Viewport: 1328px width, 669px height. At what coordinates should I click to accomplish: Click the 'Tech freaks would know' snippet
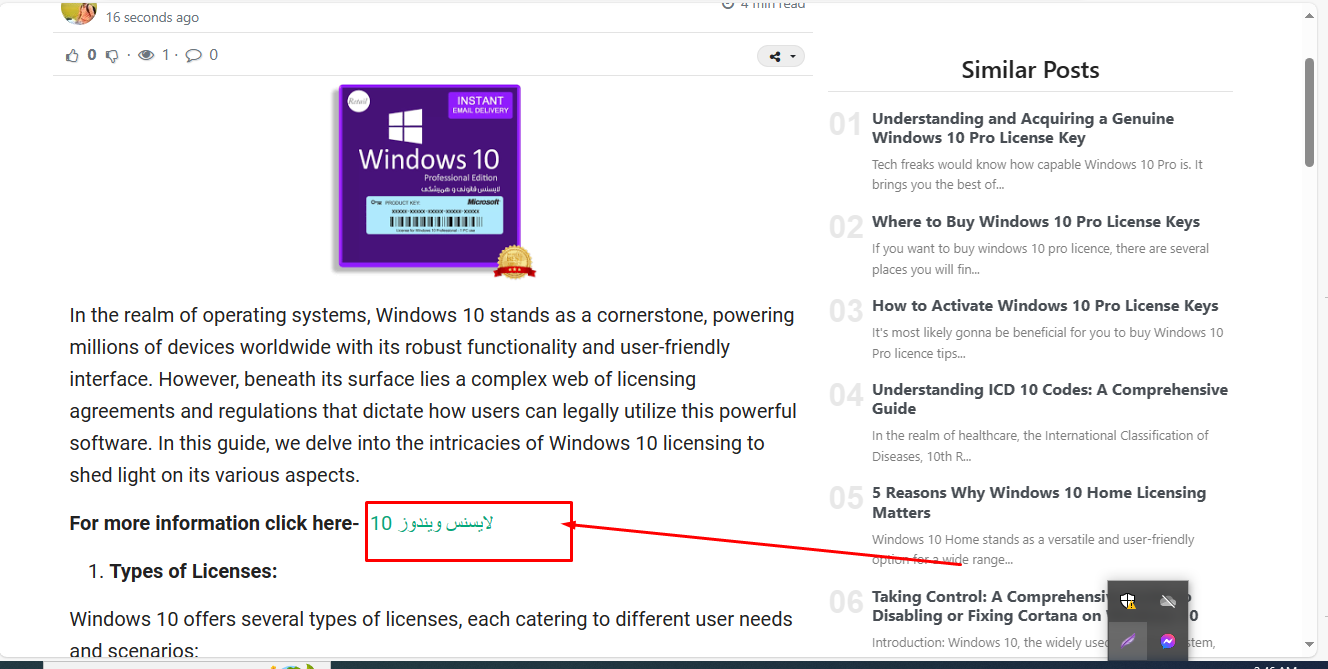1037,174
